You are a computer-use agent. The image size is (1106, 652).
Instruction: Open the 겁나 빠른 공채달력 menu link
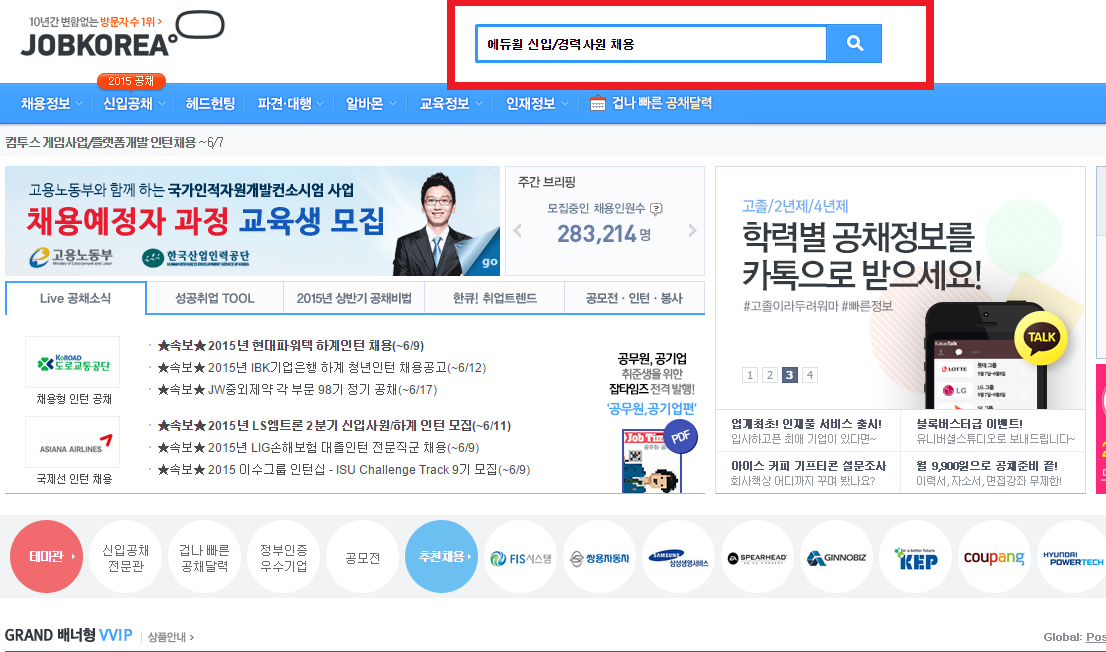coord(662,104)
